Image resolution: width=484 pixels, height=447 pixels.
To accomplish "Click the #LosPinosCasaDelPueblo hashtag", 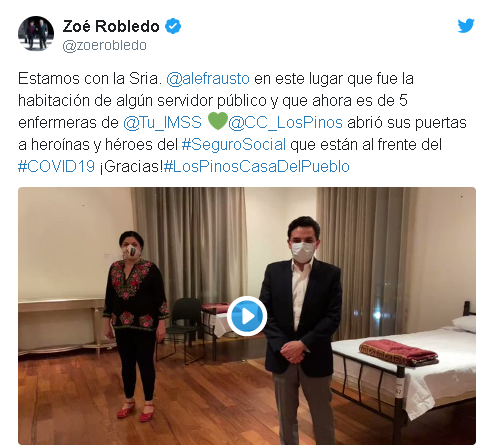I will pos(257,166).
